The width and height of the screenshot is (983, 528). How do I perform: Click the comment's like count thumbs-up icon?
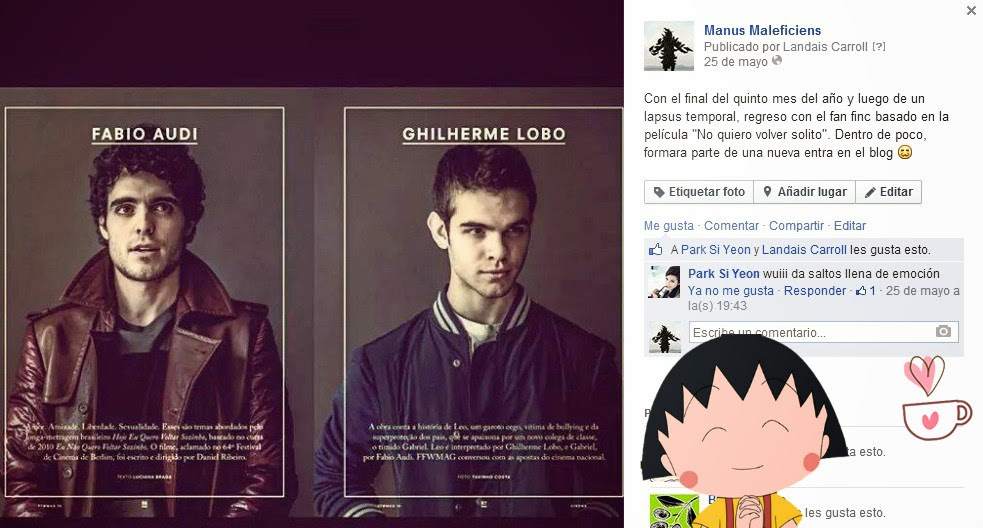pos(861,291)
